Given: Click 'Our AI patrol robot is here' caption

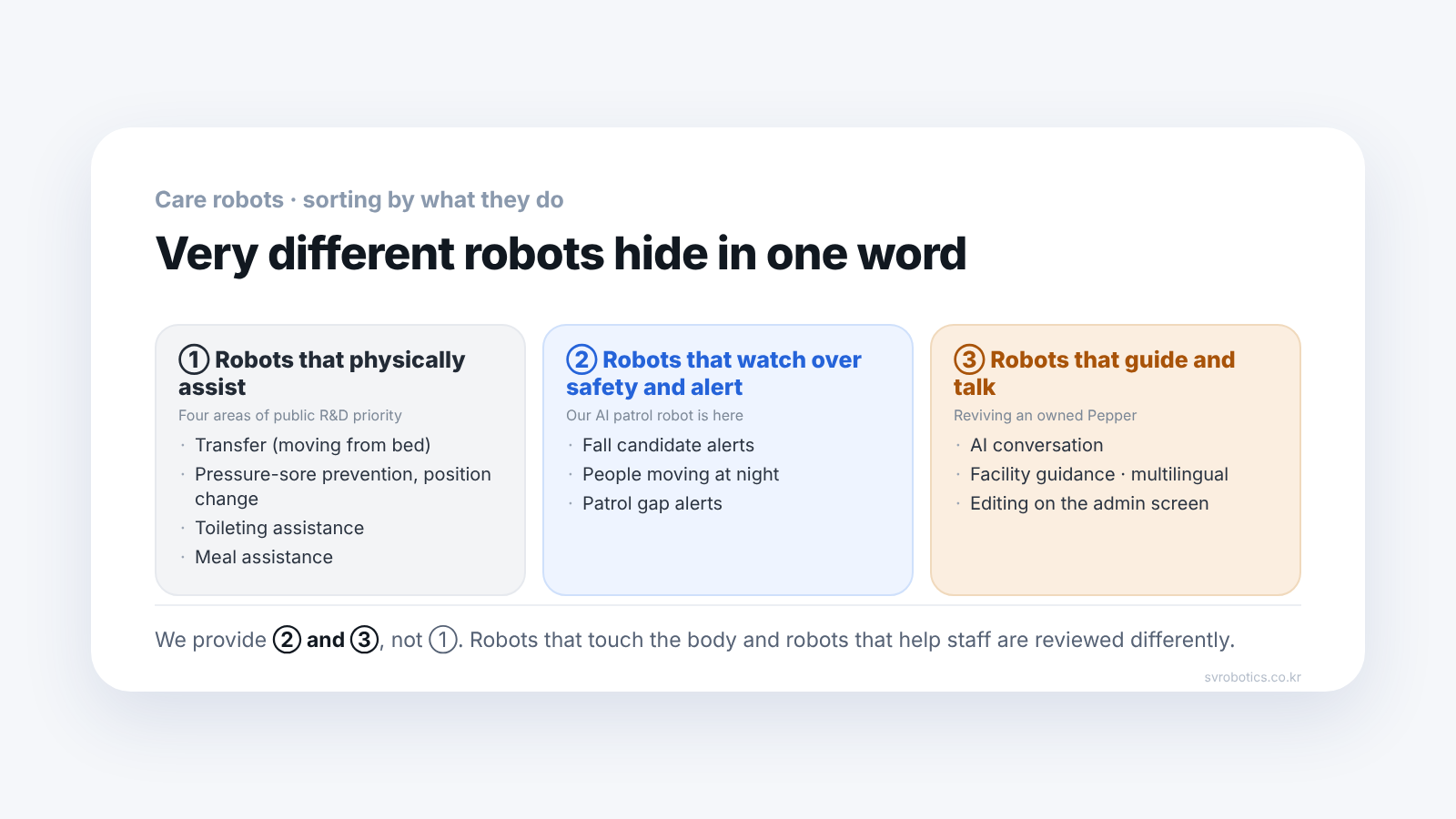Looking at the screenshot, I should click(x=654, y=415).
